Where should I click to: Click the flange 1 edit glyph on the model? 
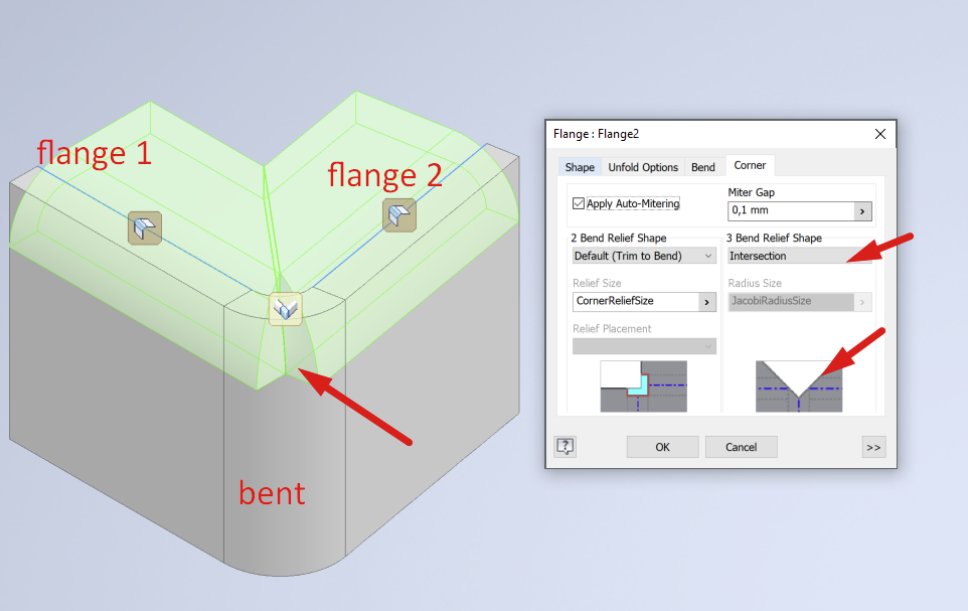(144, 227)
